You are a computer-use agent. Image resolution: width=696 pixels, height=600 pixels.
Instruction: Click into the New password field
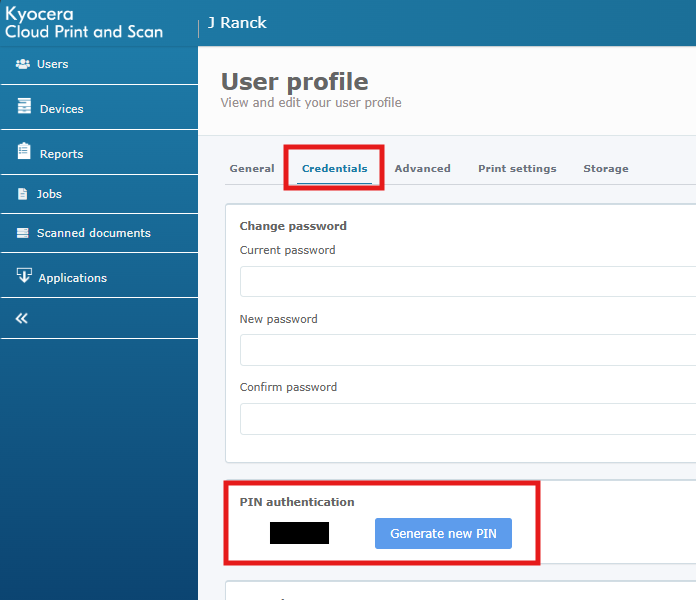[x=468, y=350]
